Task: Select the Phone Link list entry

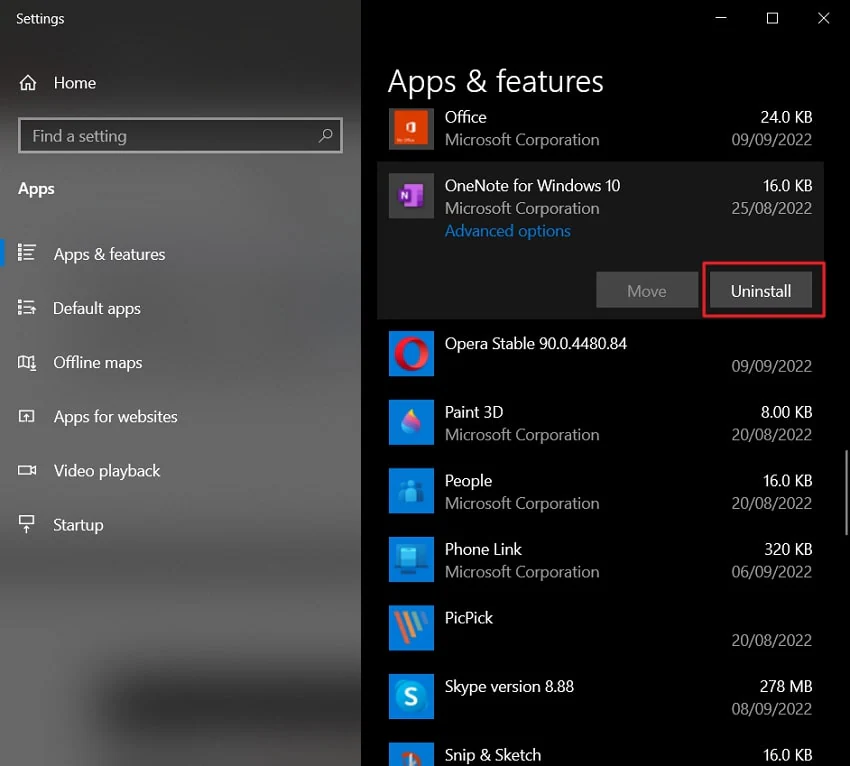Action: [600, 560]
